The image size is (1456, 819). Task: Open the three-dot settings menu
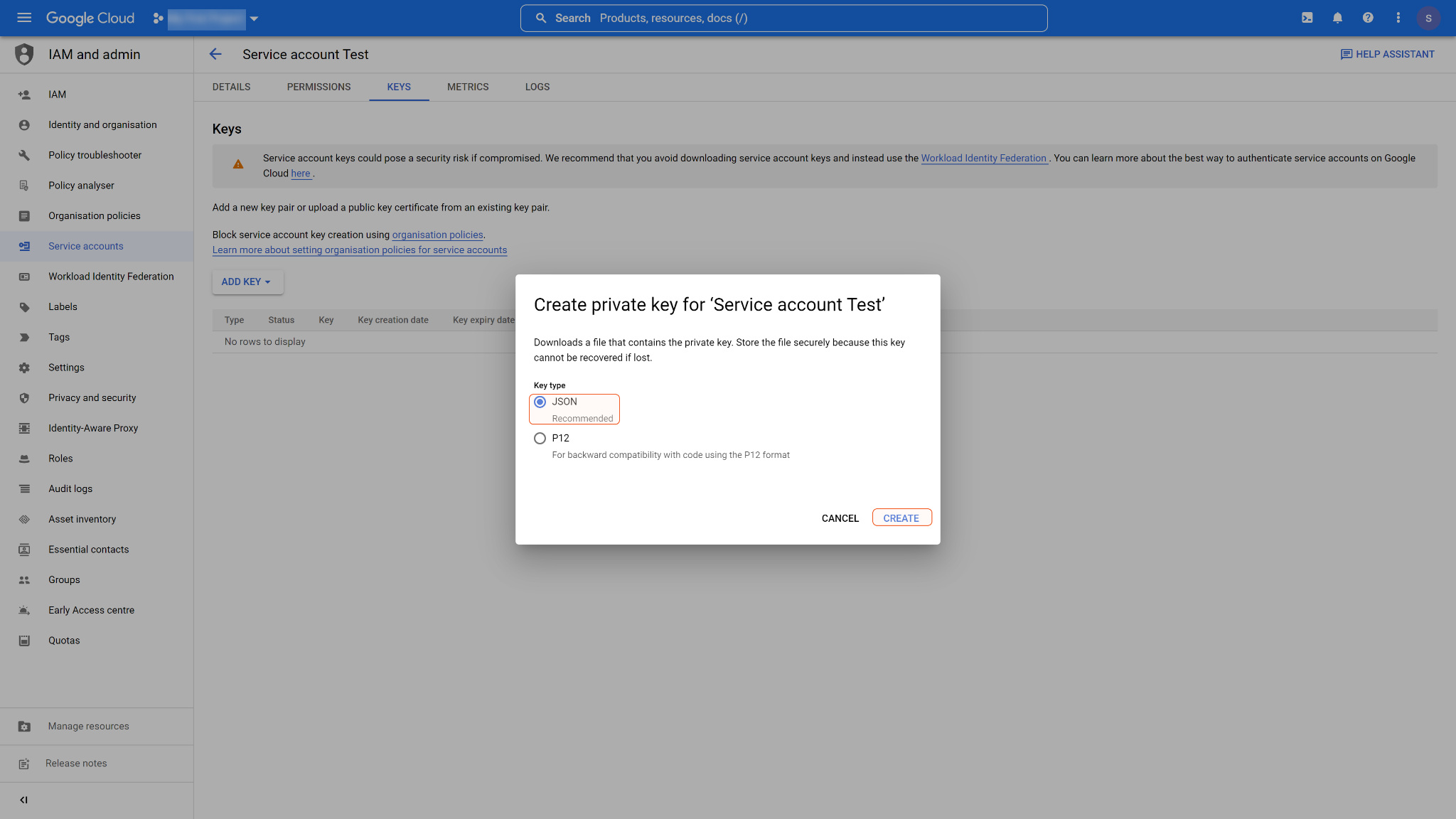(1398, 18)
